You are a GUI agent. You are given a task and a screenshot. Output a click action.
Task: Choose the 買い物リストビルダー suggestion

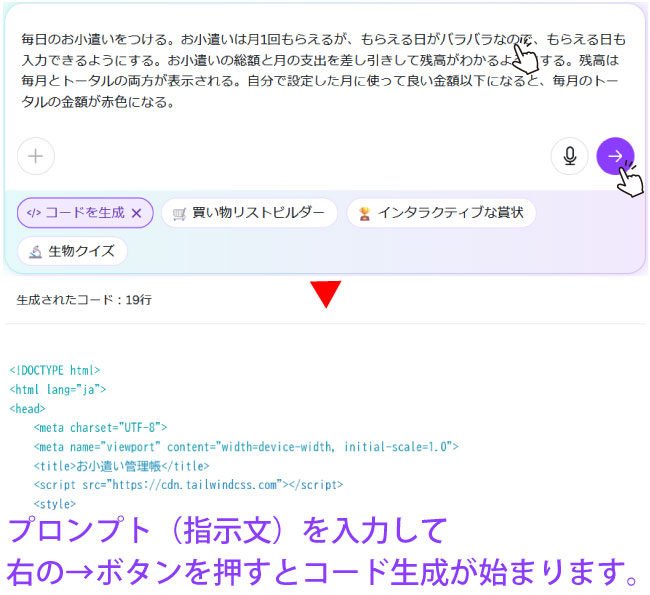[x=249, y=213]
